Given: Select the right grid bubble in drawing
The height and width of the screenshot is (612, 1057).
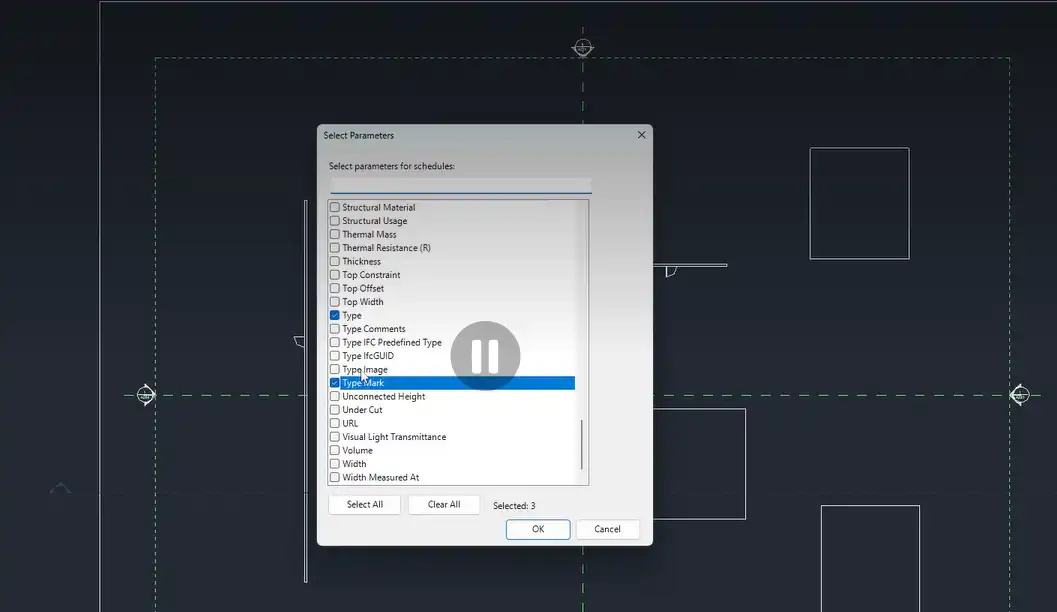Looking at the screenshot, I should pos(1020,394).
